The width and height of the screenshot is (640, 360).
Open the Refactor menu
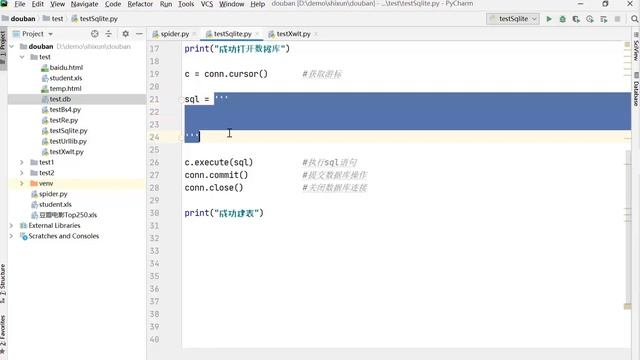(140, 4)
